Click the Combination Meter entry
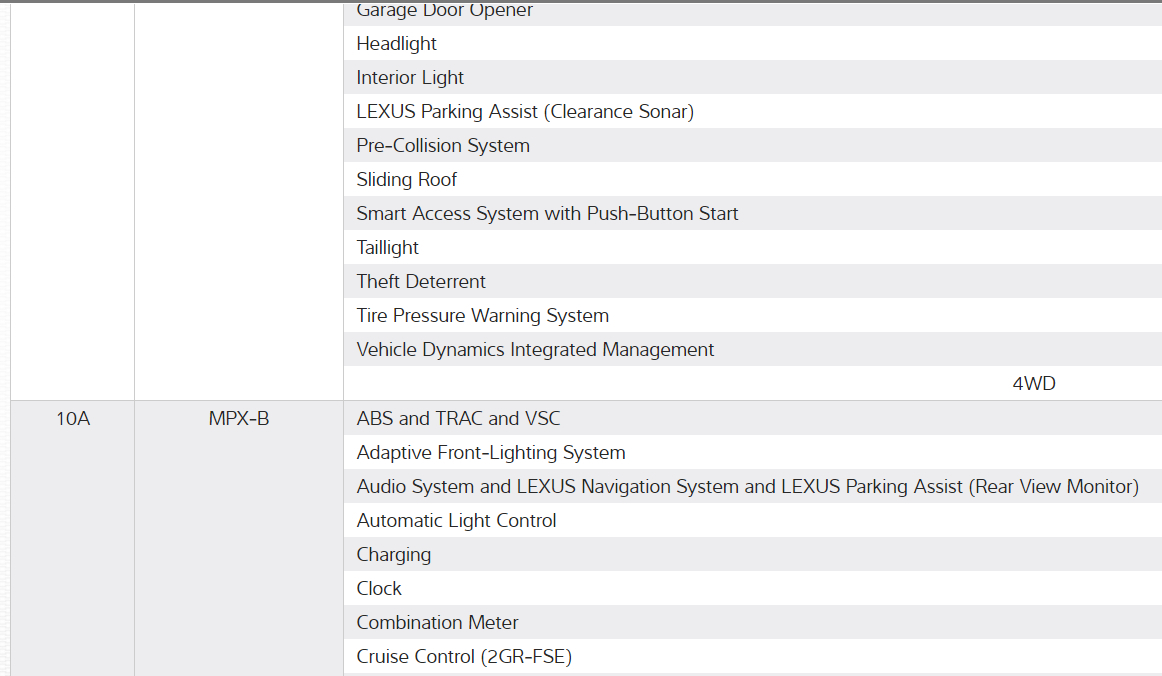The width and height of the screenshot is (1162, 676). (x=437, y=623)
